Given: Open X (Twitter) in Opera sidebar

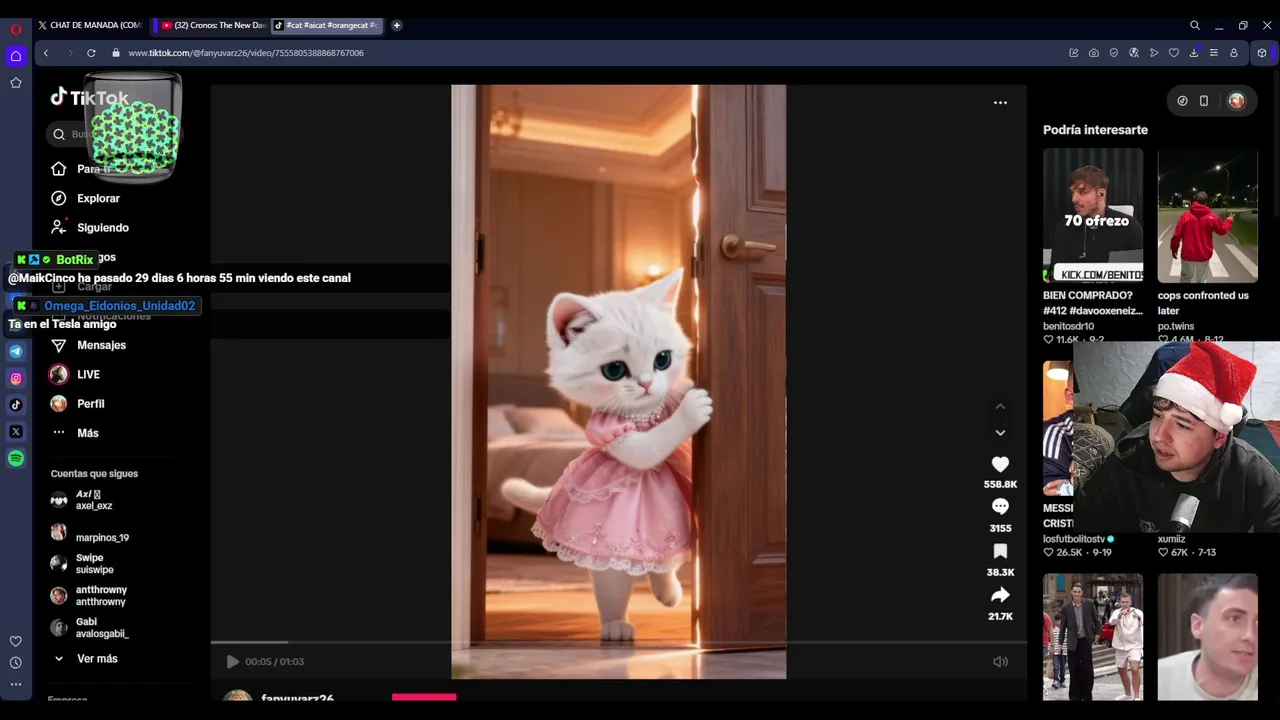Looking at the screenshot, I should click(16, 432).
